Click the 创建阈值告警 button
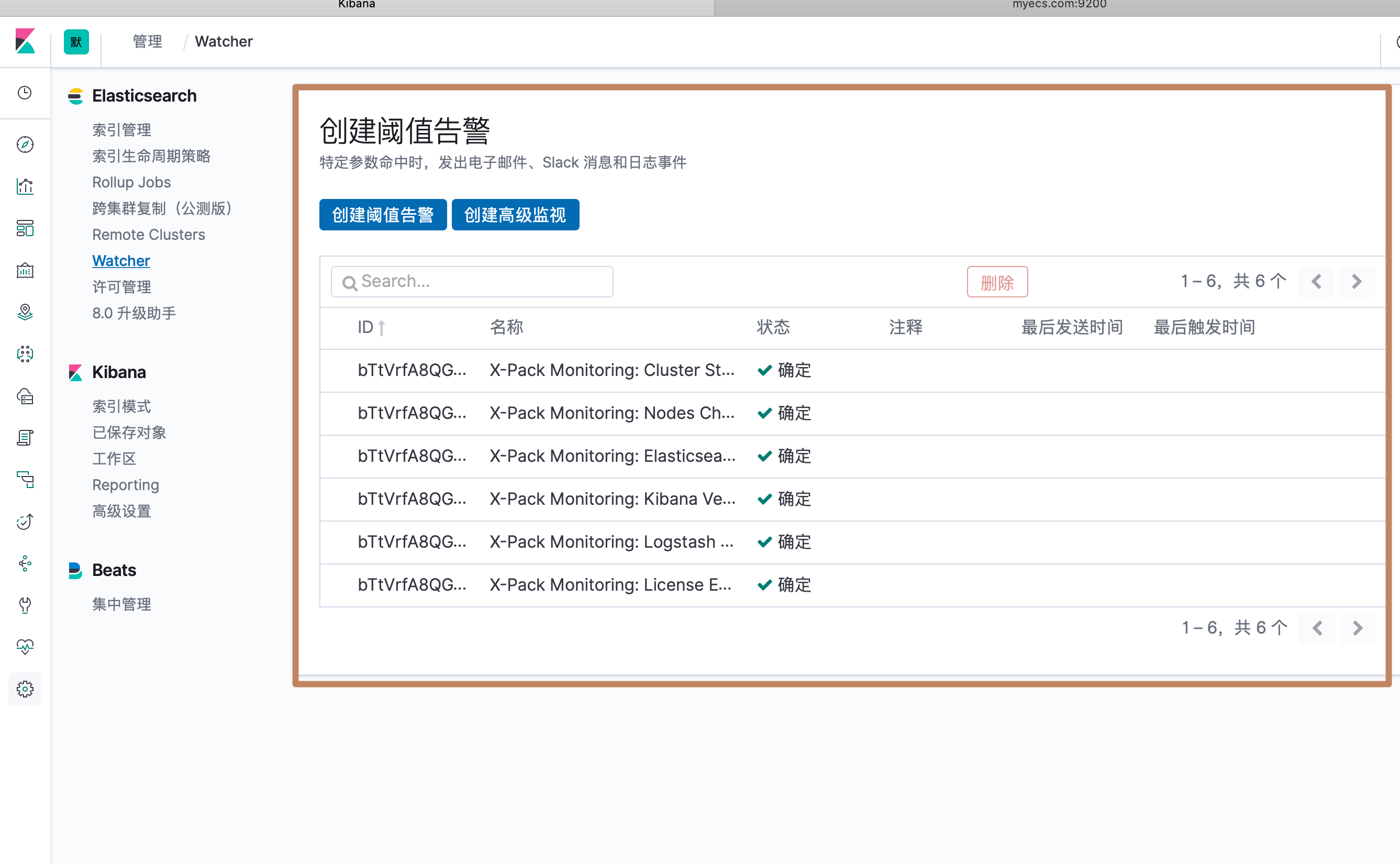Screen dimensions: 1400x864 (383, 215)
